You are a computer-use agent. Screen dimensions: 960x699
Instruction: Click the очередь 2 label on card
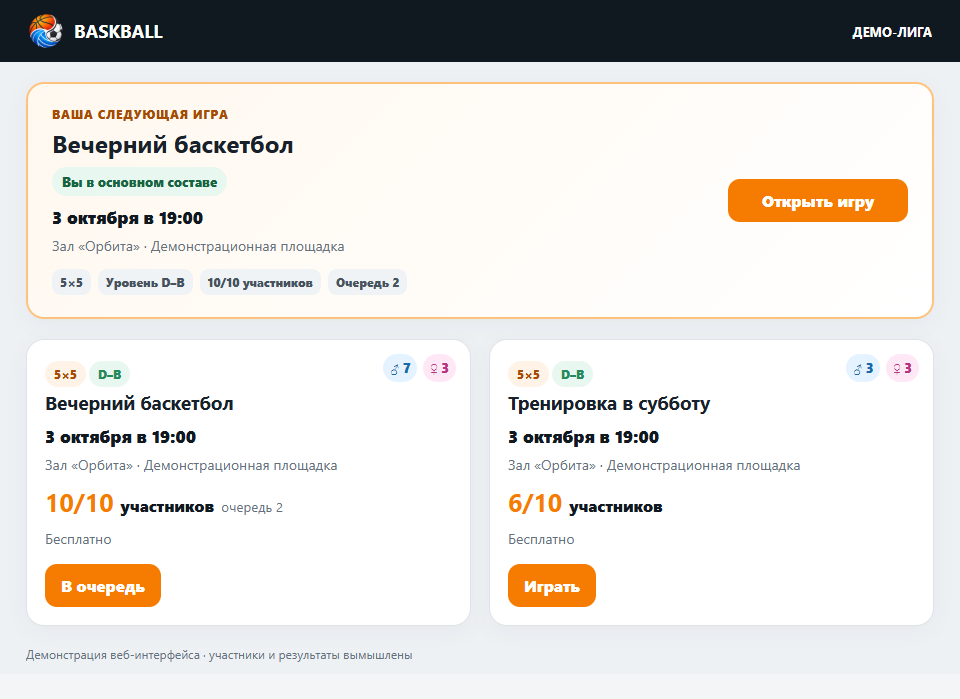tap(252, 507)
